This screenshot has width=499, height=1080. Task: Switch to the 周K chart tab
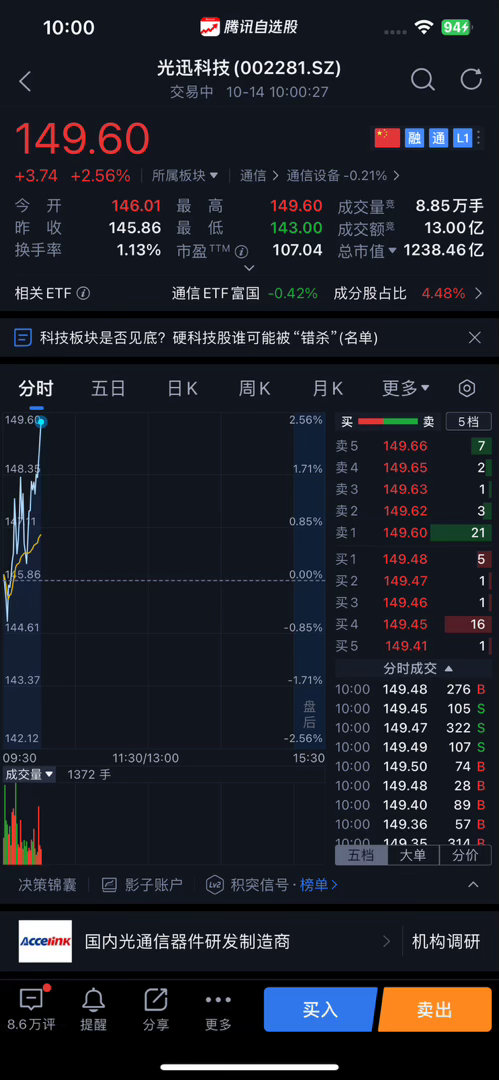[254, 388]
